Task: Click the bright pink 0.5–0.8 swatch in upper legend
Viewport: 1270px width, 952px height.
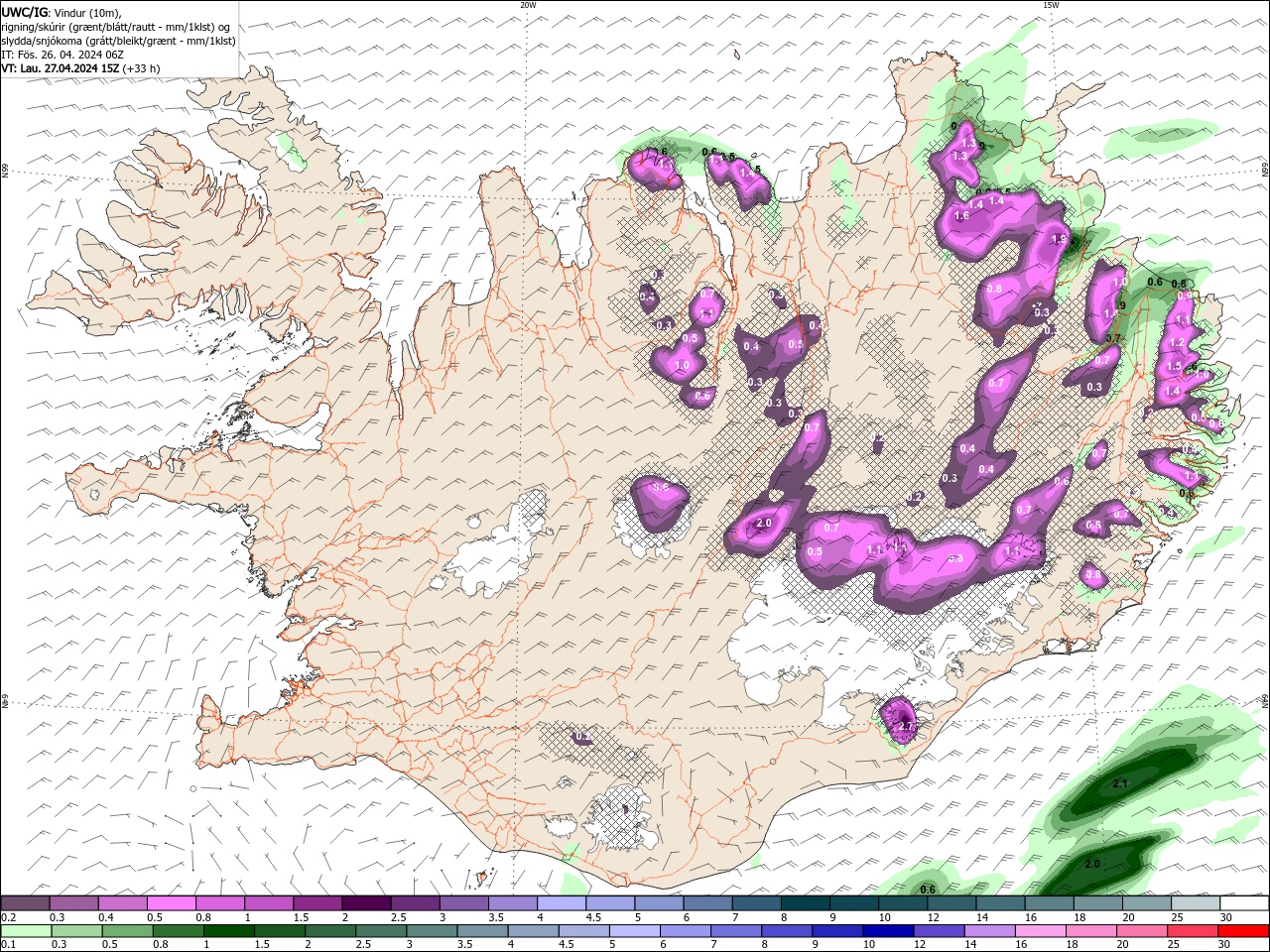Action: tap(172, 902)
